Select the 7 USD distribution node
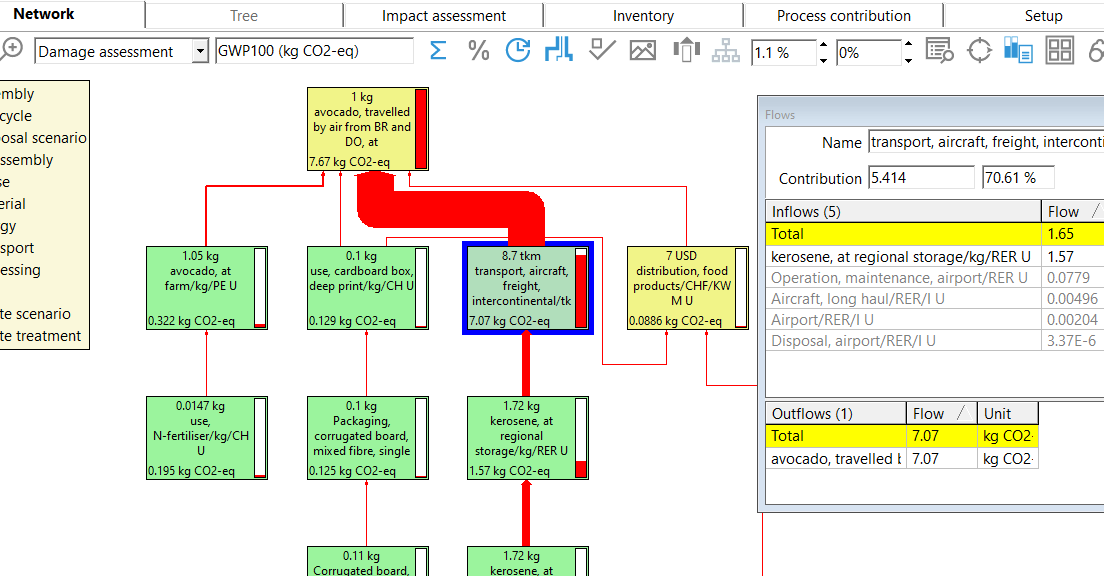1104x576 pixels. (688, 287)
